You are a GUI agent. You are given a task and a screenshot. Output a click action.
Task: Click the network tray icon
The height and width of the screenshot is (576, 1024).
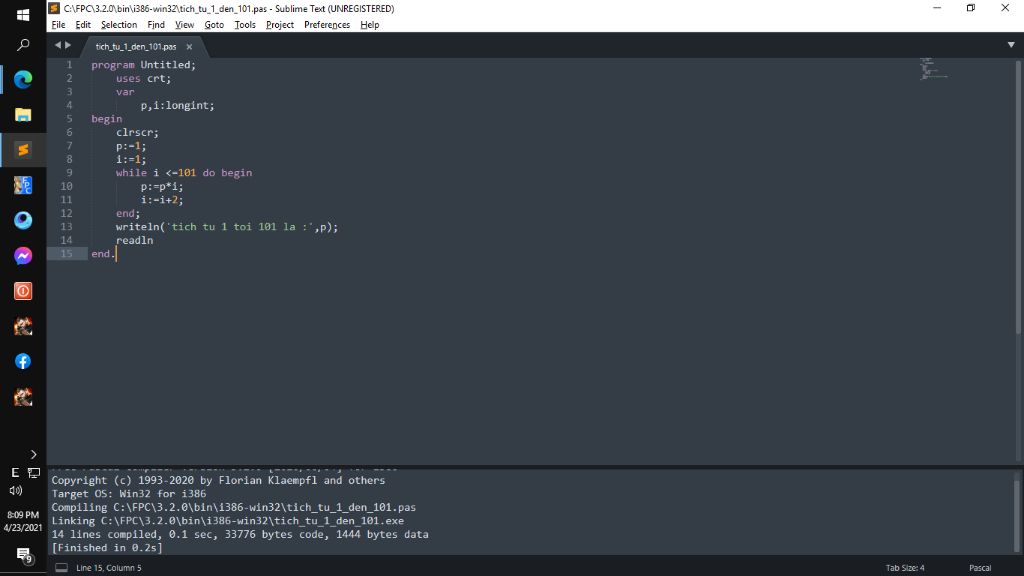point(34,473)
